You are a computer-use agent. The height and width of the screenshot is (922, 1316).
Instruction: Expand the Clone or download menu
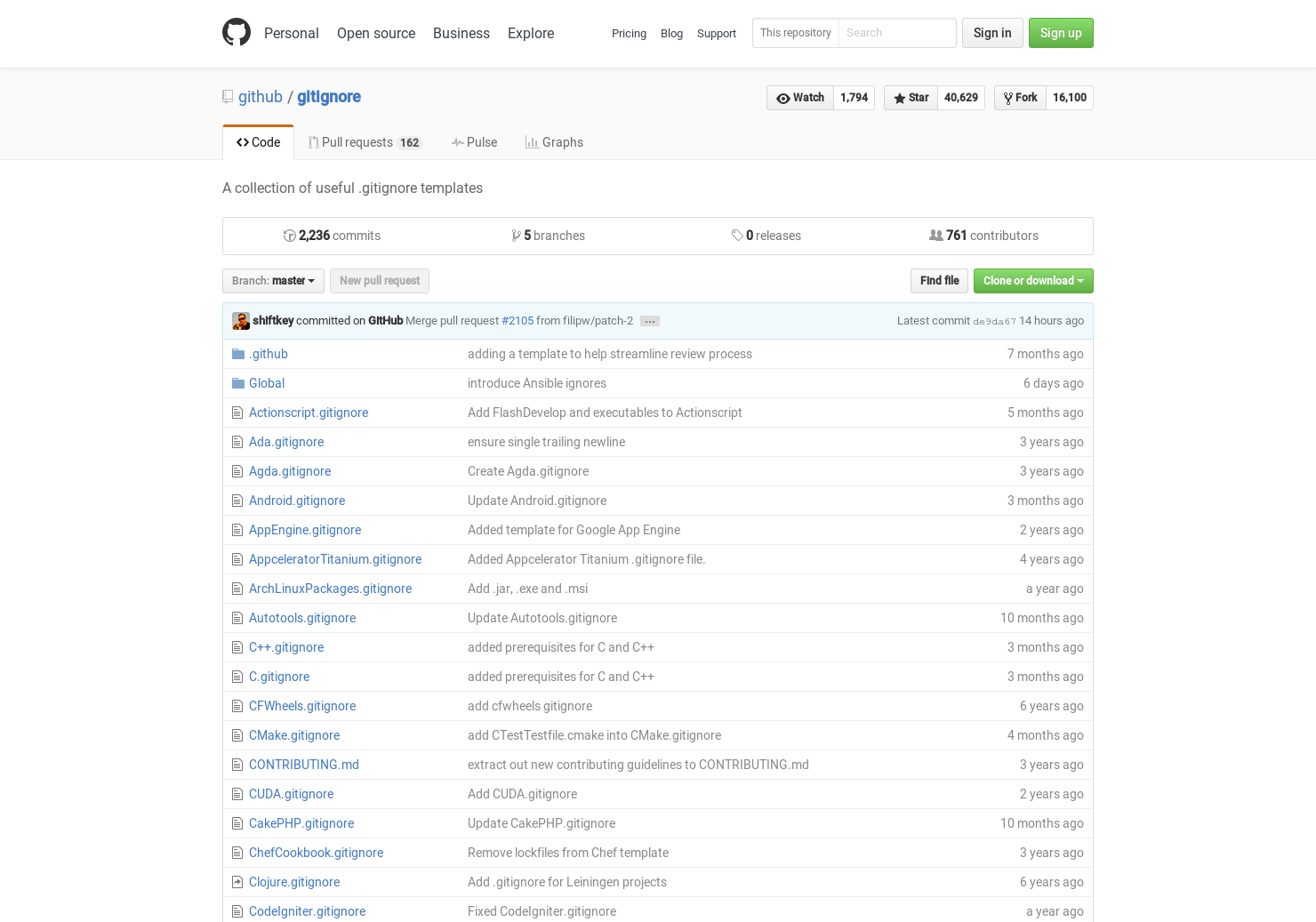[1033, 281]
